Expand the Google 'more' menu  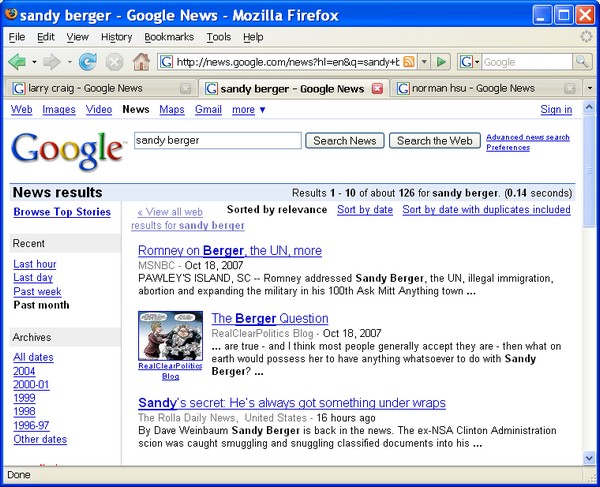click(249, 110)
